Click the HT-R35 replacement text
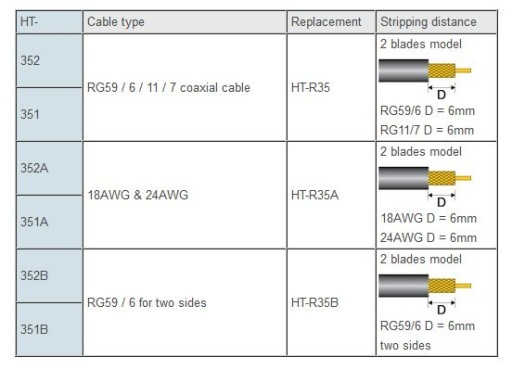Screen dimensions: 512x370 tap(310, 88)
